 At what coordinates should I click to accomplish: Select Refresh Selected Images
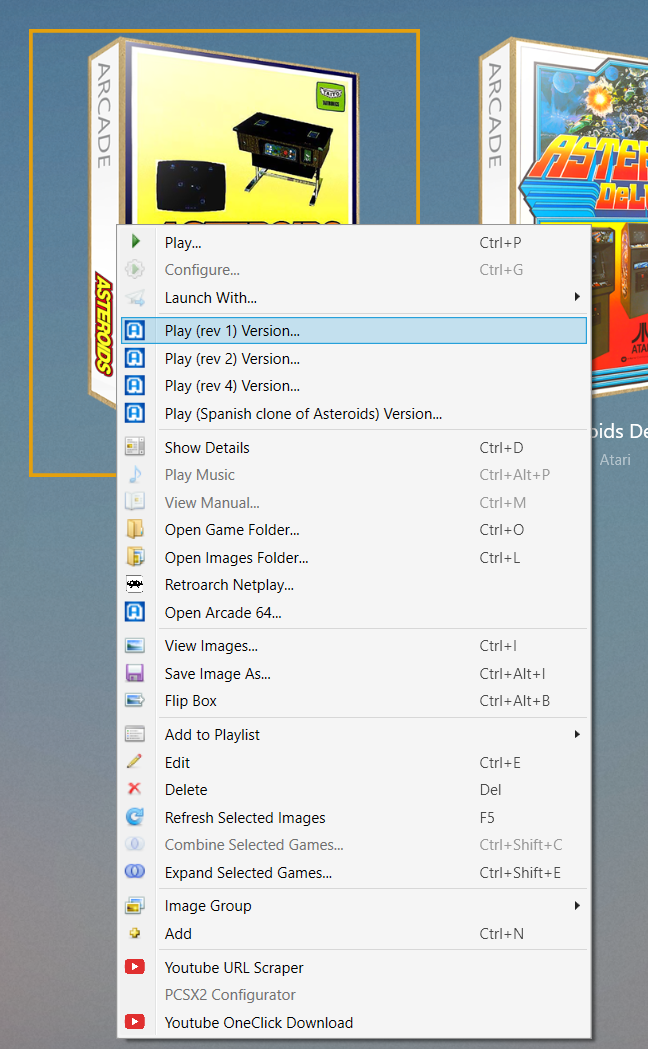[x=354, y=818]
